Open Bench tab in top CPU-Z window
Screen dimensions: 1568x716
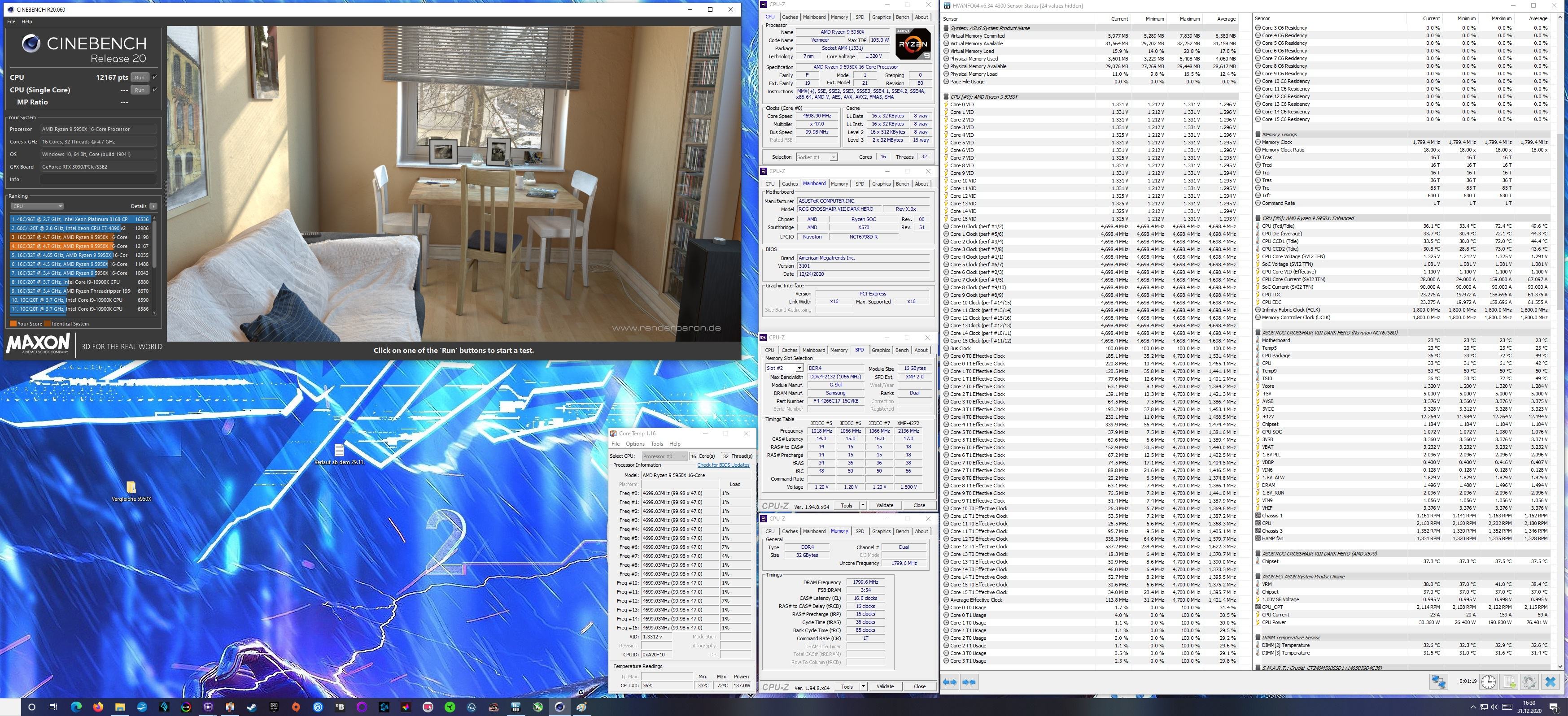[x=903, y=17]
